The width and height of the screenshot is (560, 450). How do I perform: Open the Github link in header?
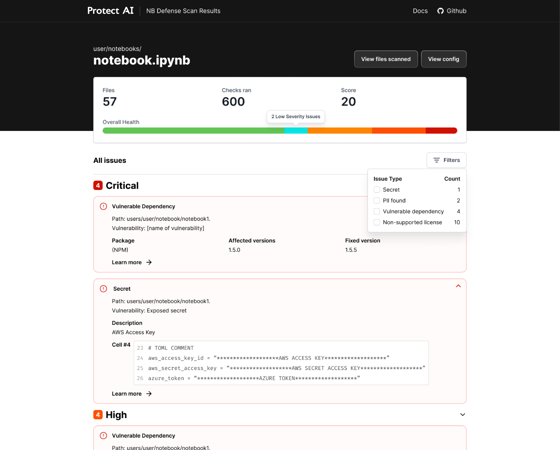pos(452,11)
